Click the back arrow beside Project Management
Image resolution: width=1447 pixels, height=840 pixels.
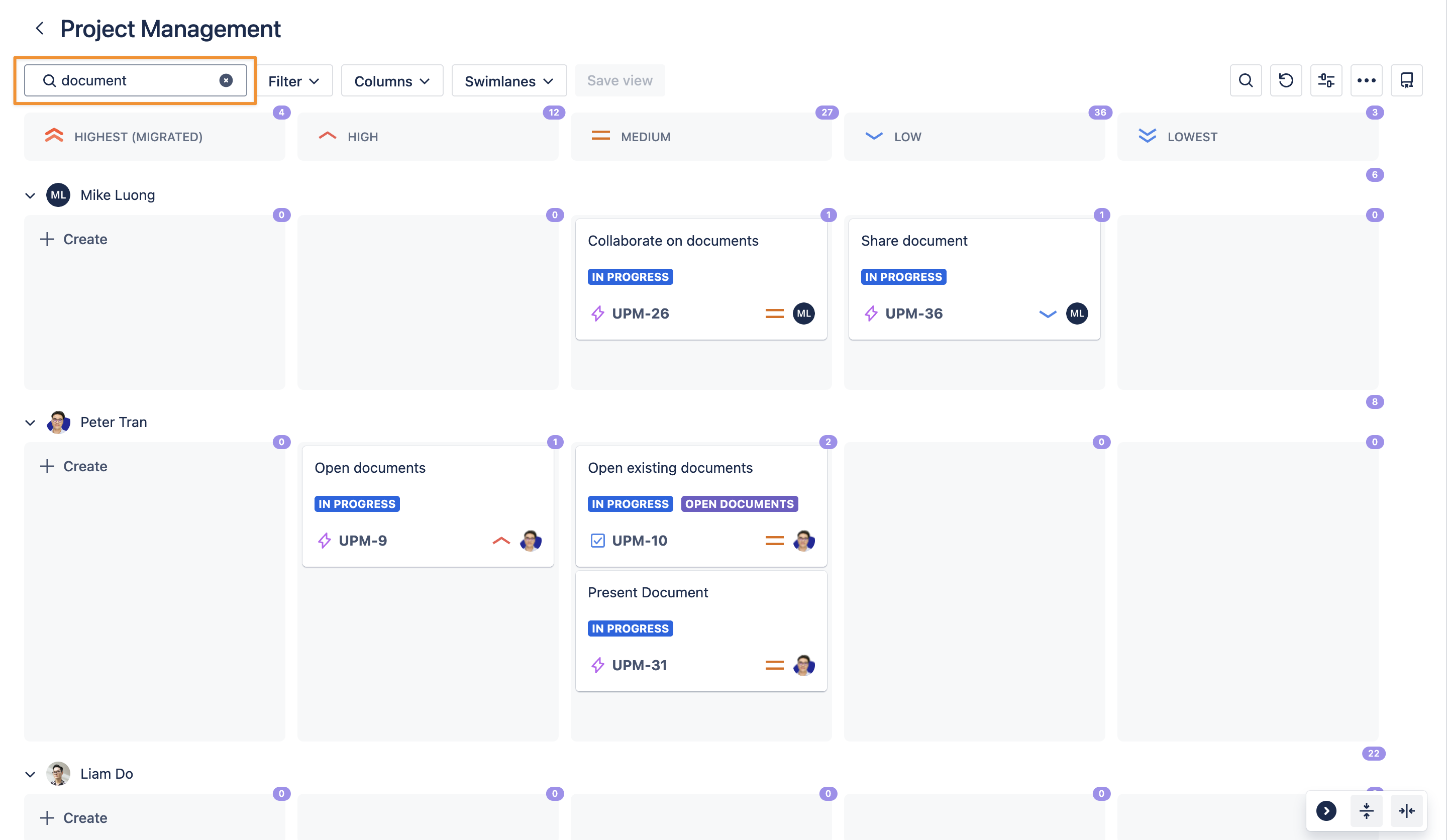40,28
